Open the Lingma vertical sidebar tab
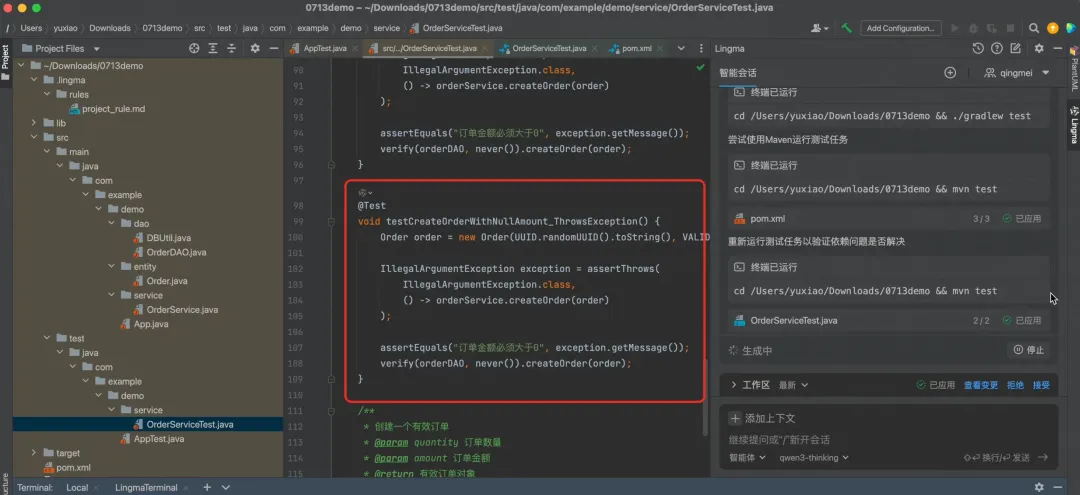This screenshot has height=495, width=1080. 1074,124
